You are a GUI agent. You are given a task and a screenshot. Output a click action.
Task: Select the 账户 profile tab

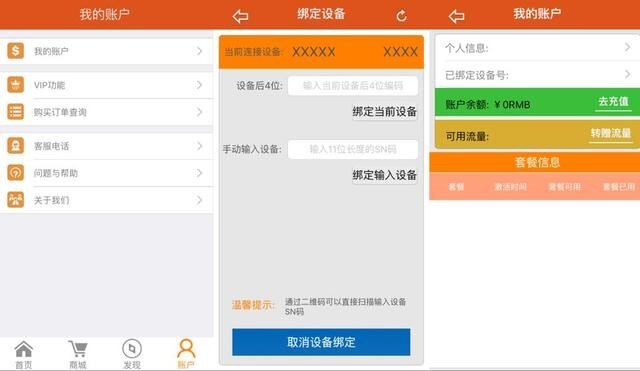click(186, 354)
